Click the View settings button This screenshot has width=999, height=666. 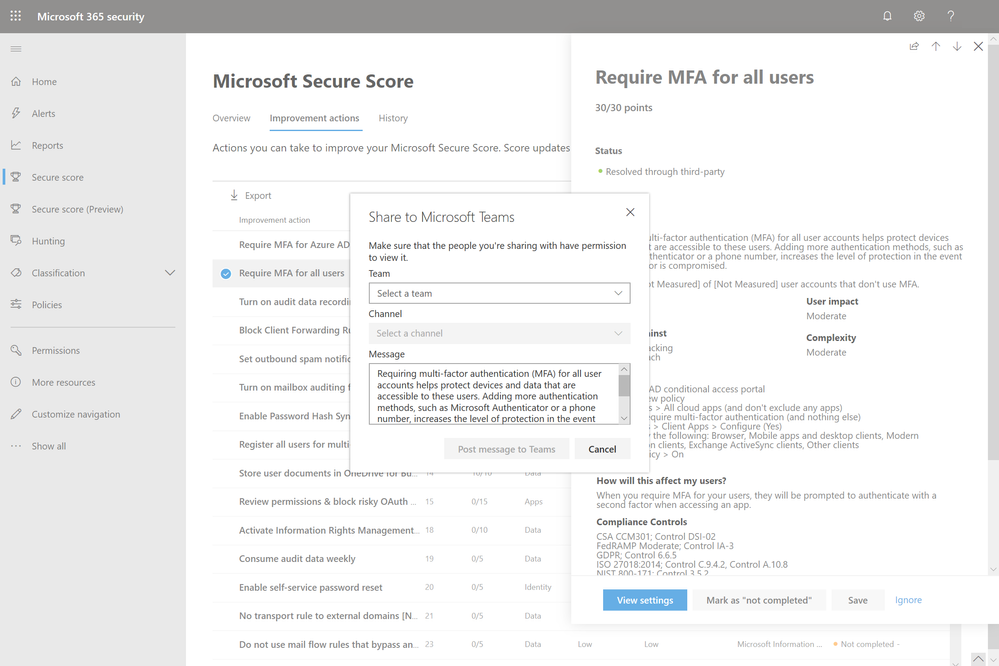645,600
